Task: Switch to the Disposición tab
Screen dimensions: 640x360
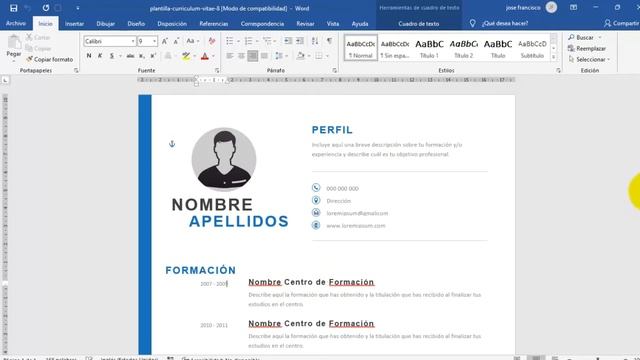Action: (x=172, y=24)
